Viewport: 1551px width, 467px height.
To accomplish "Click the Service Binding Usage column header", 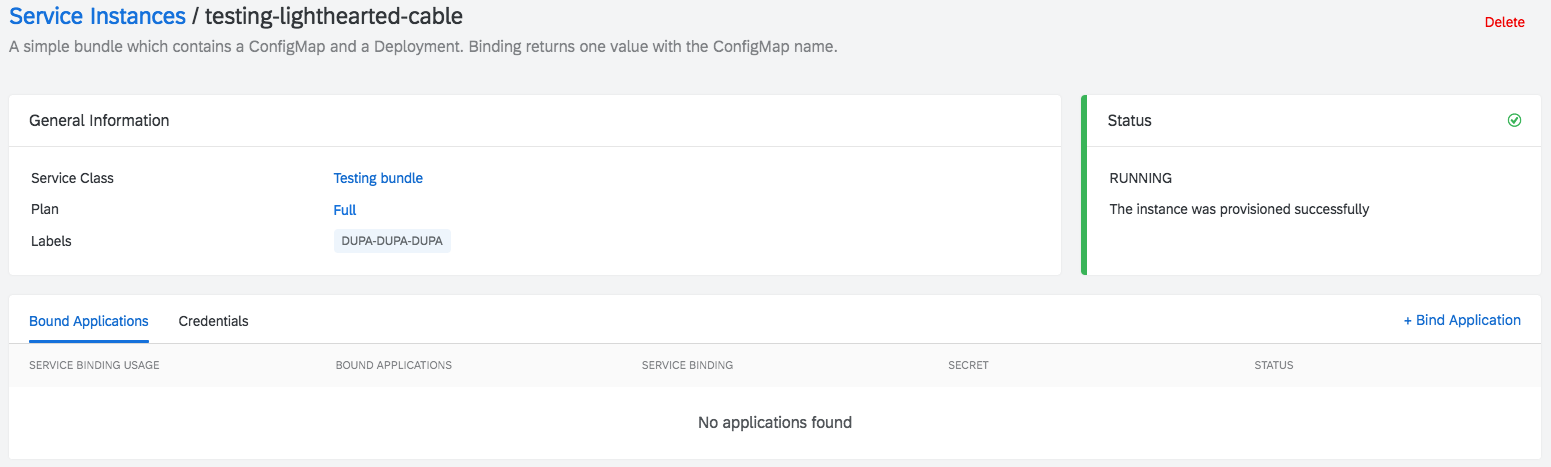I will coord(94,365).
